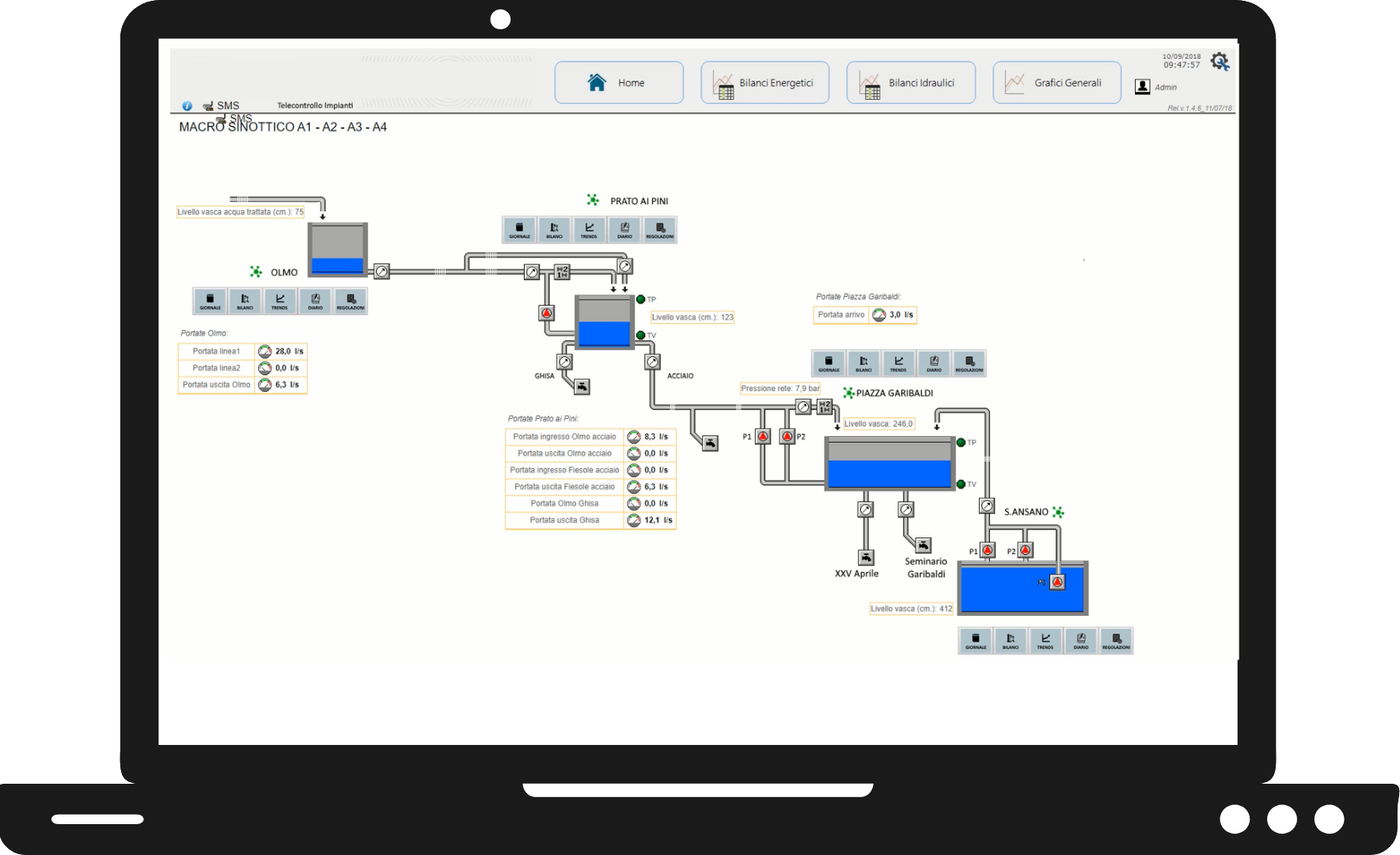Click 'Portata uscita Ghisa' 12,1 l/s row

pyautogui.click(x=590, y=520)
